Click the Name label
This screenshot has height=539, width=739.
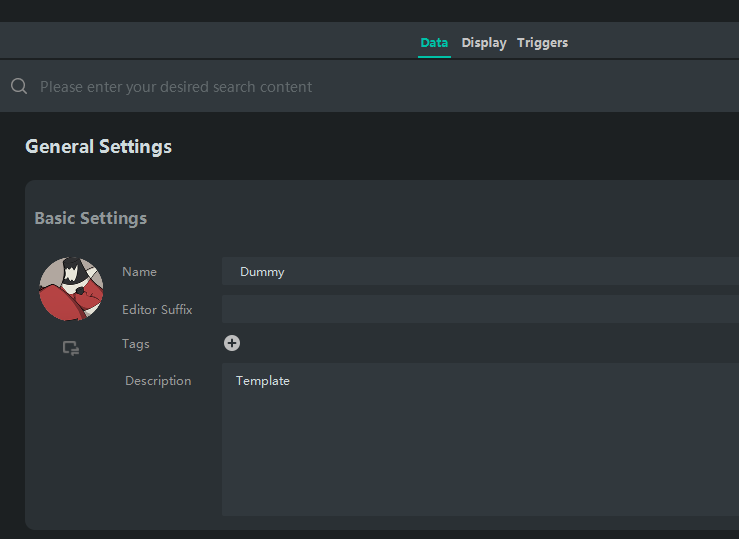(139, 272)
